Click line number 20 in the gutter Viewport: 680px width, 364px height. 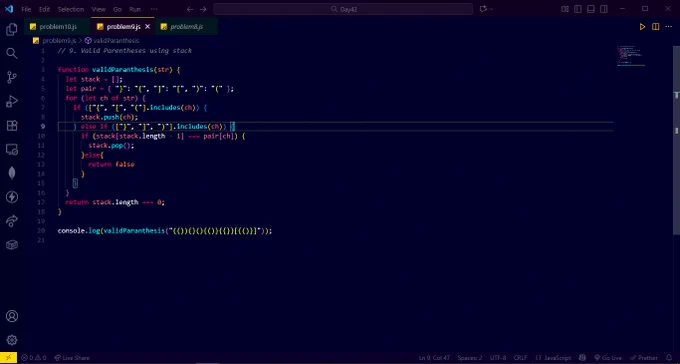41,231
